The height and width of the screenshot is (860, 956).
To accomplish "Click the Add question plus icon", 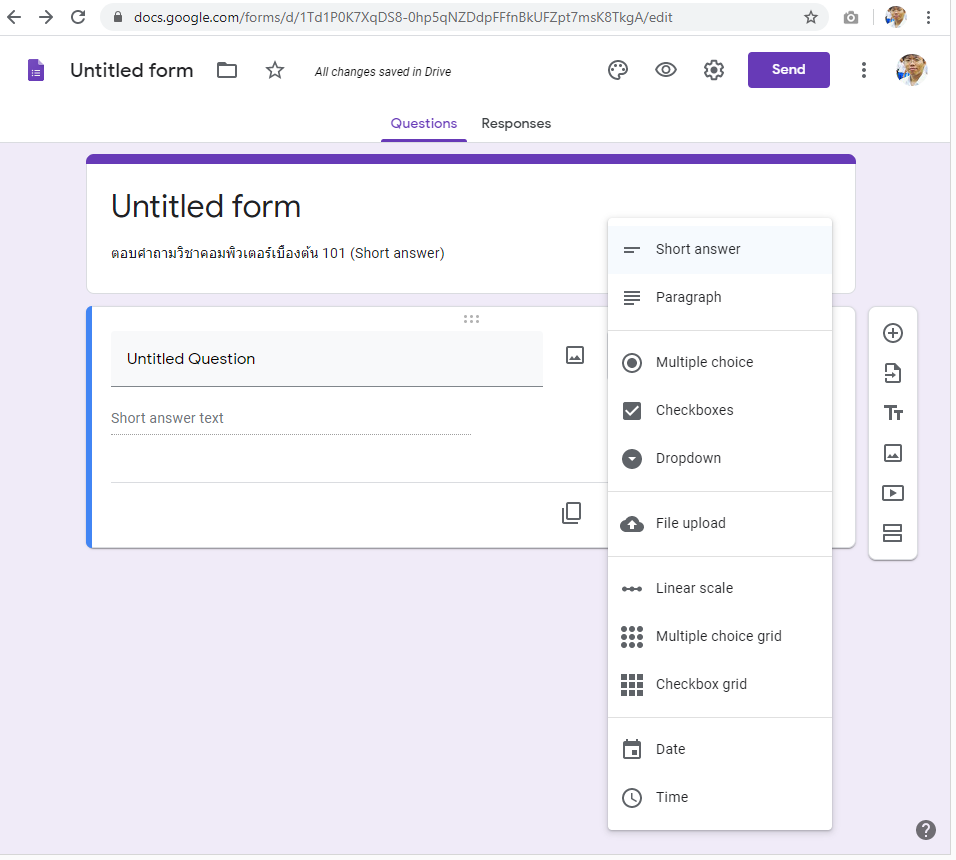I will click(893, 333).
